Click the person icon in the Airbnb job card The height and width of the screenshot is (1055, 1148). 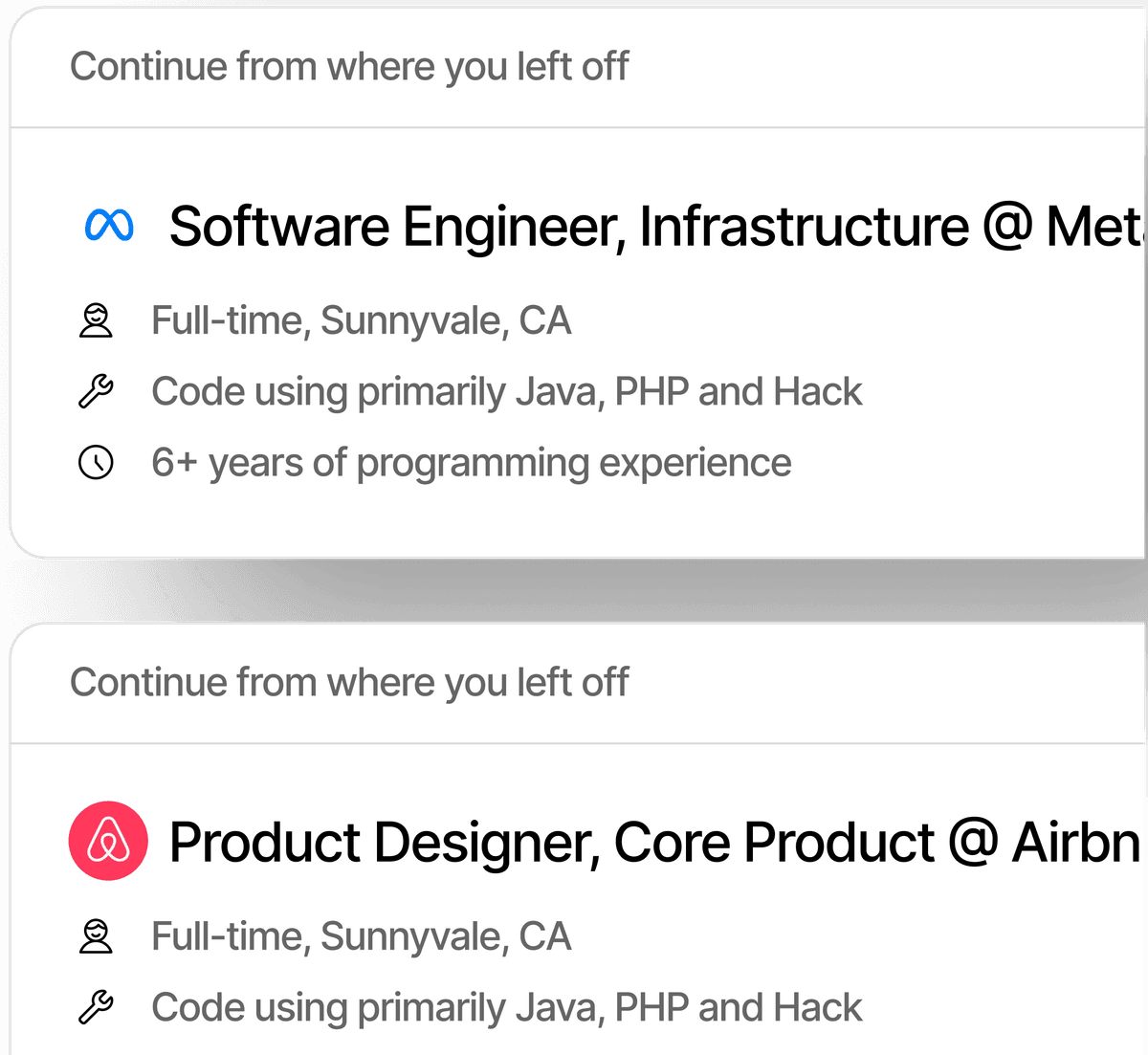(96, 936)
